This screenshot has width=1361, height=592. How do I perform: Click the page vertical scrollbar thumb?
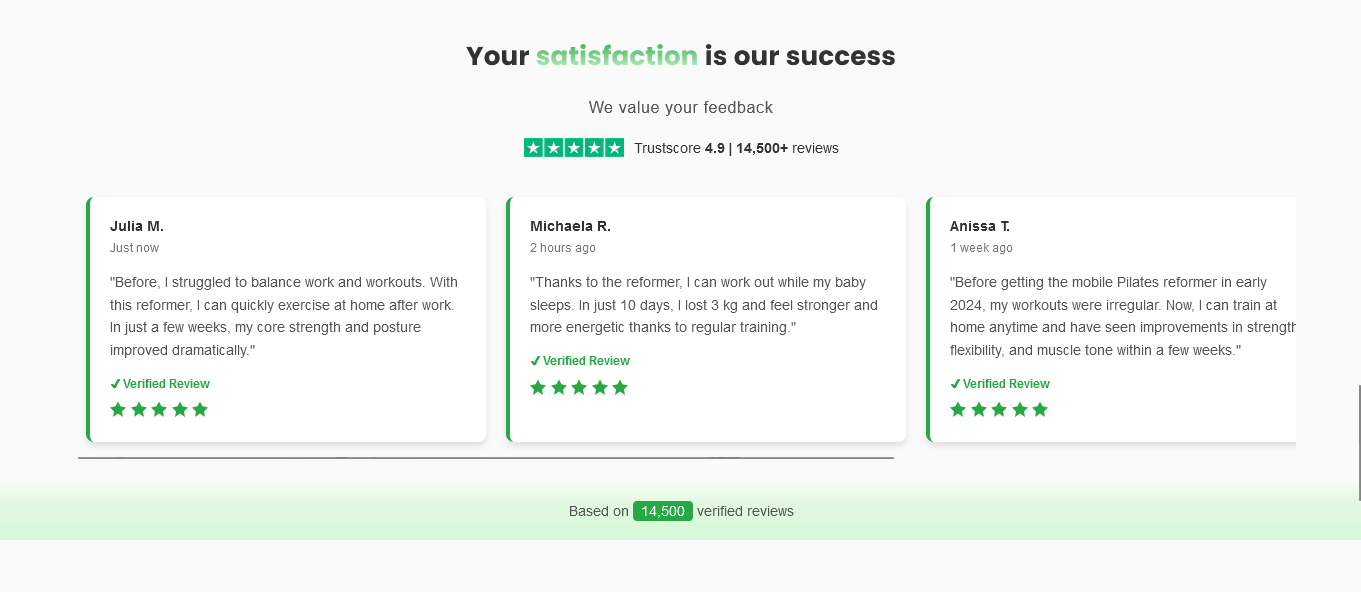click(1359, 442)
